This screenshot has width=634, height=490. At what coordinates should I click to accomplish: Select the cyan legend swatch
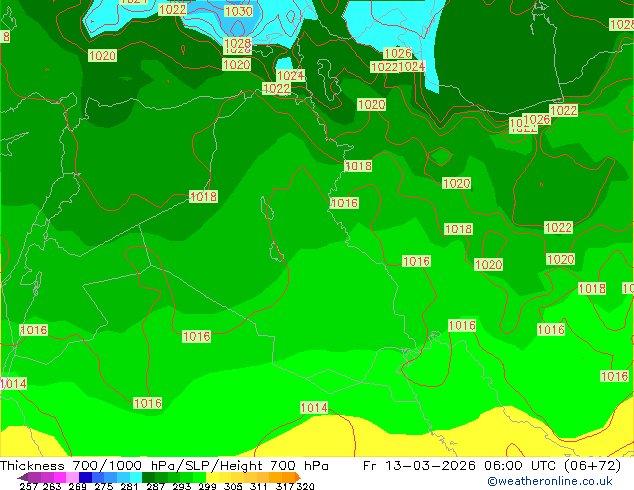coord(136,477)
